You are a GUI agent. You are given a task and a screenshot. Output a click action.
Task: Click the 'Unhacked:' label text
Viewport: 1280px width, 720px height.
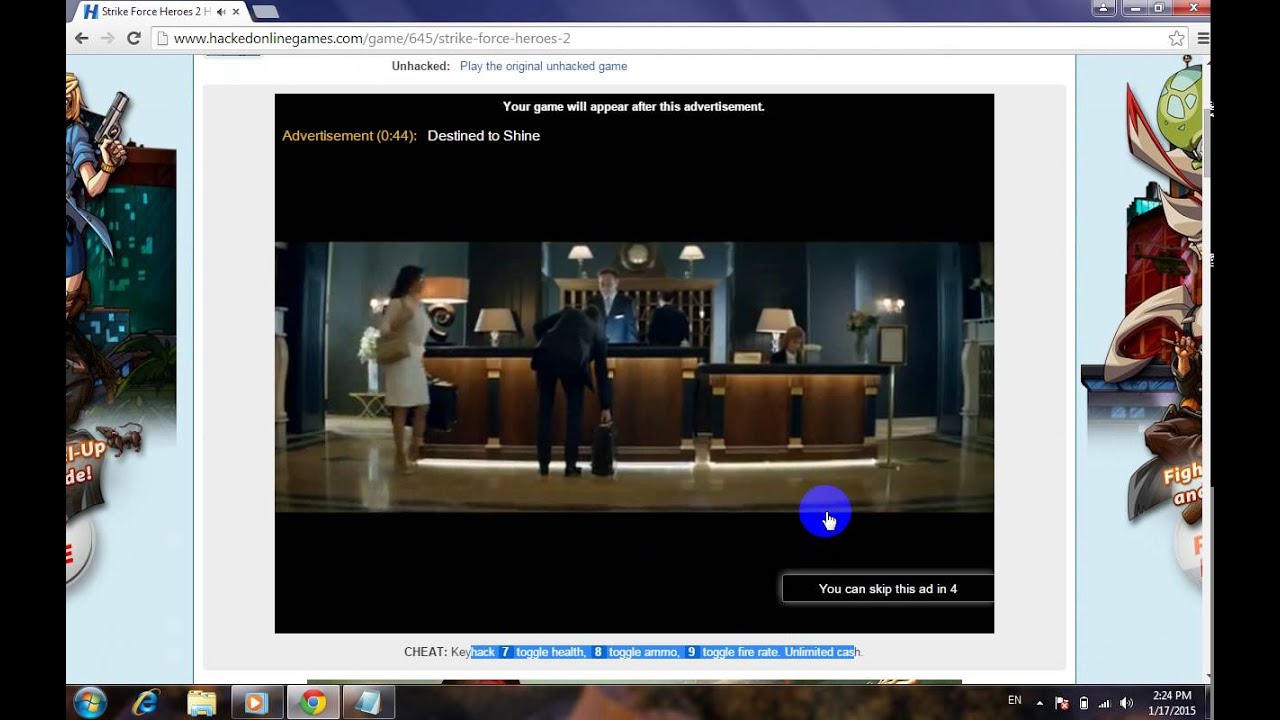pyautogui.click(x=420, y=66)
